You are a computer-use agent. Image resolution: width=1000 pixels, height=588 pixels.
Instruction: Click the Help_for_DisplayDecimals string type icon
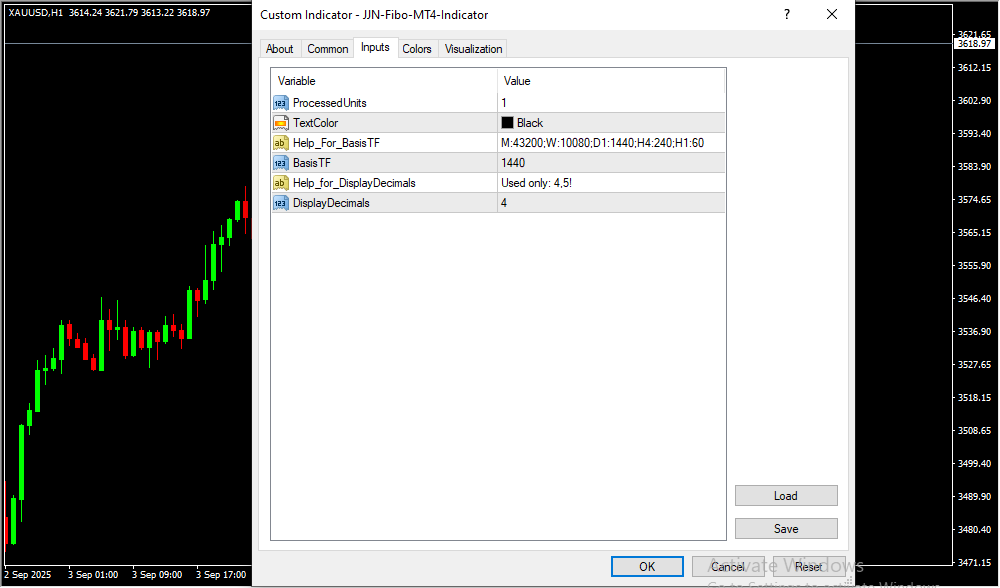[280, 183]
